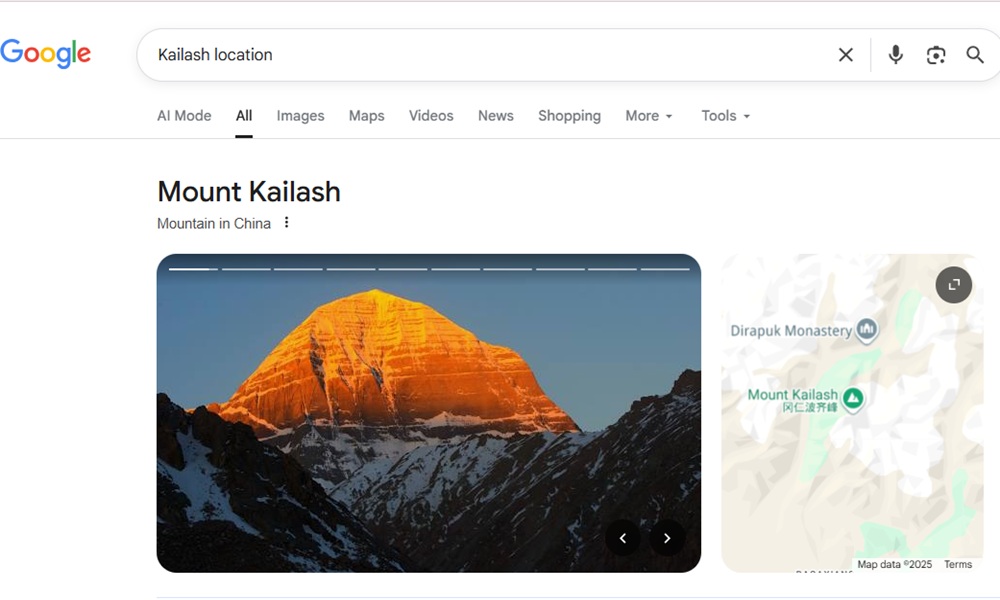Click the Dirapuk Monastery map pin
Screen dimensions: 1000x600
867,330
